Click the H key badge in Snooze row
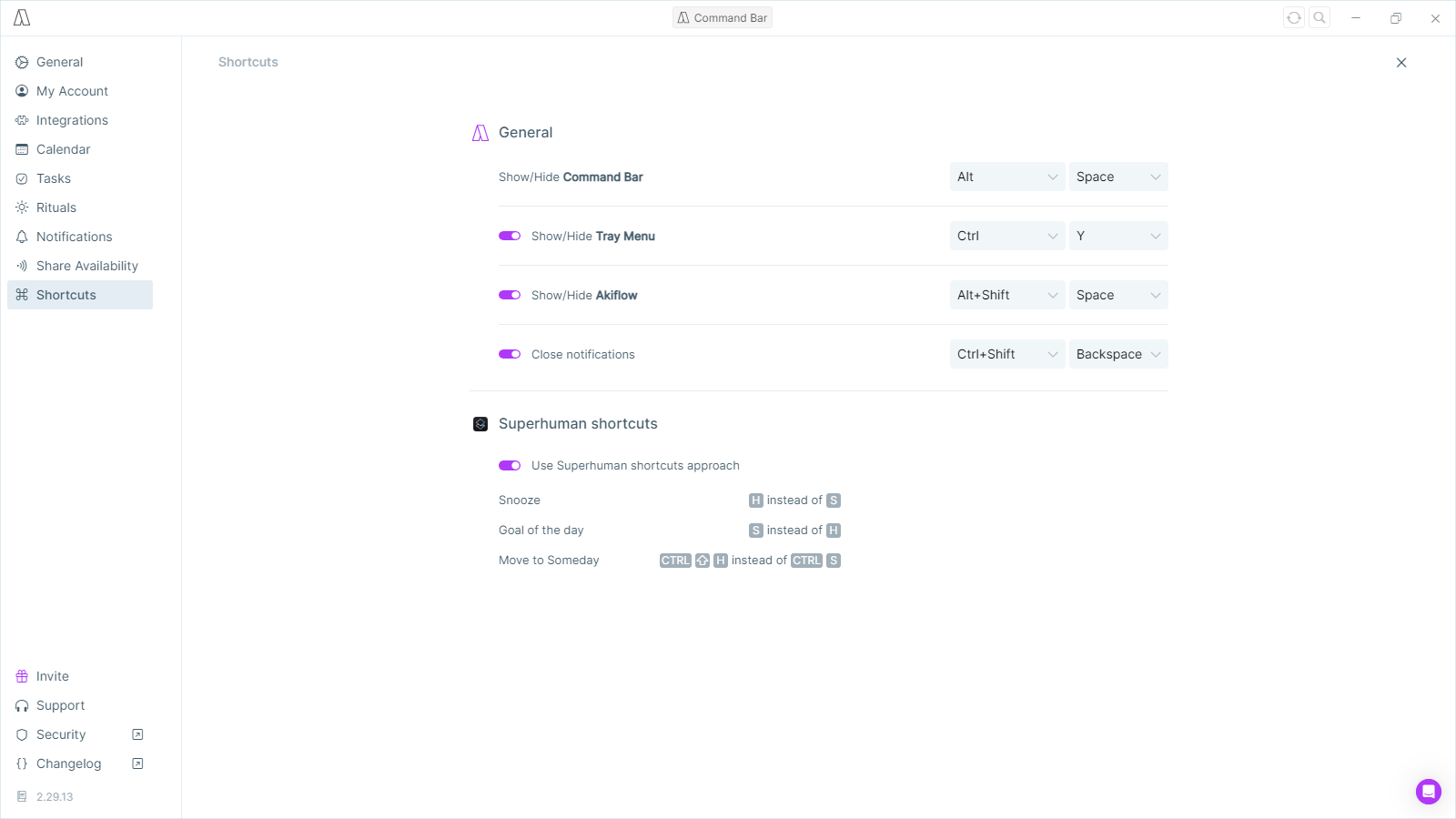This screenshot has width=1456, height=819. pyautogui.click(x=756, y=500)
